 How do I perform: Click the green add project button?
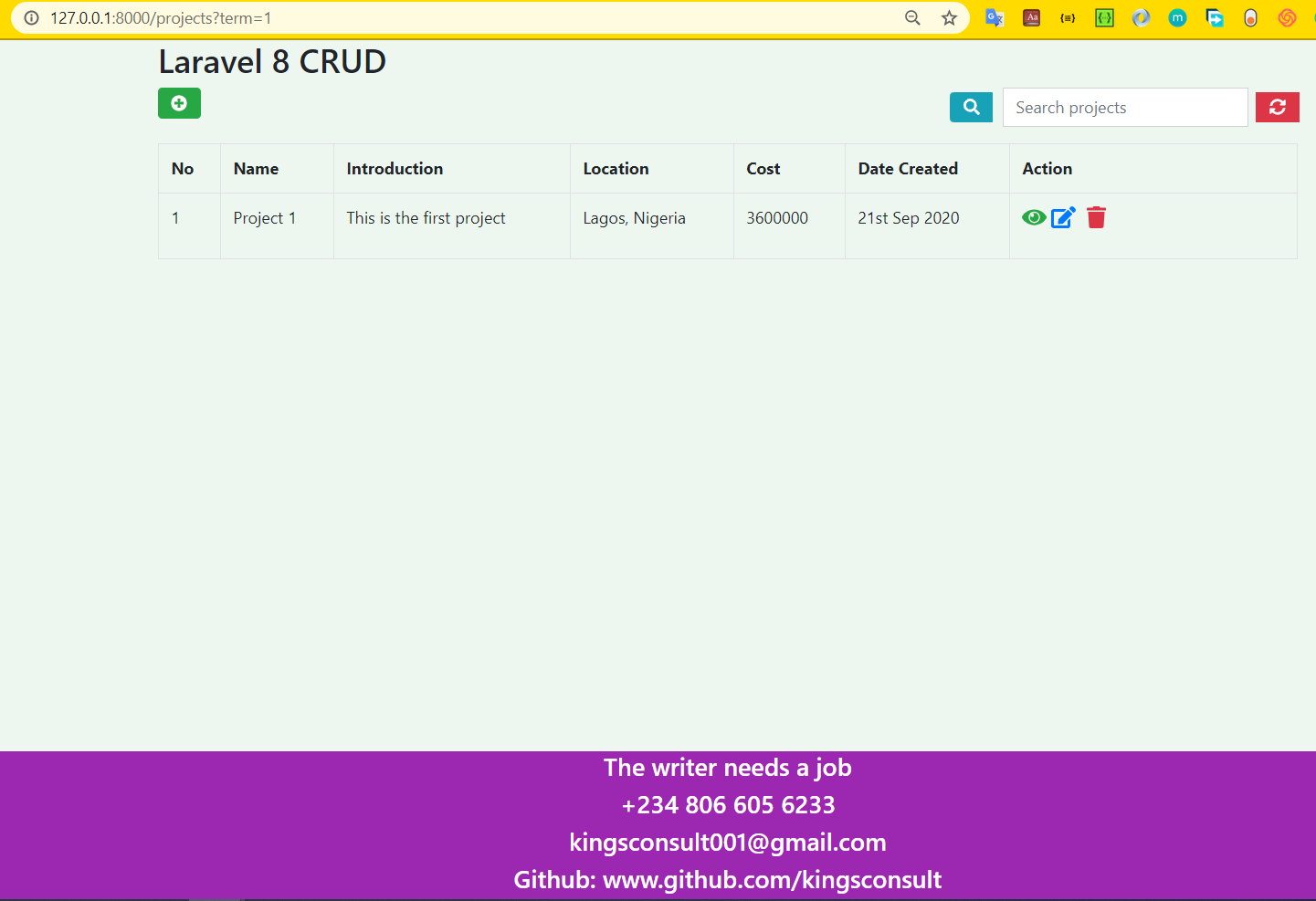[179, 103]
